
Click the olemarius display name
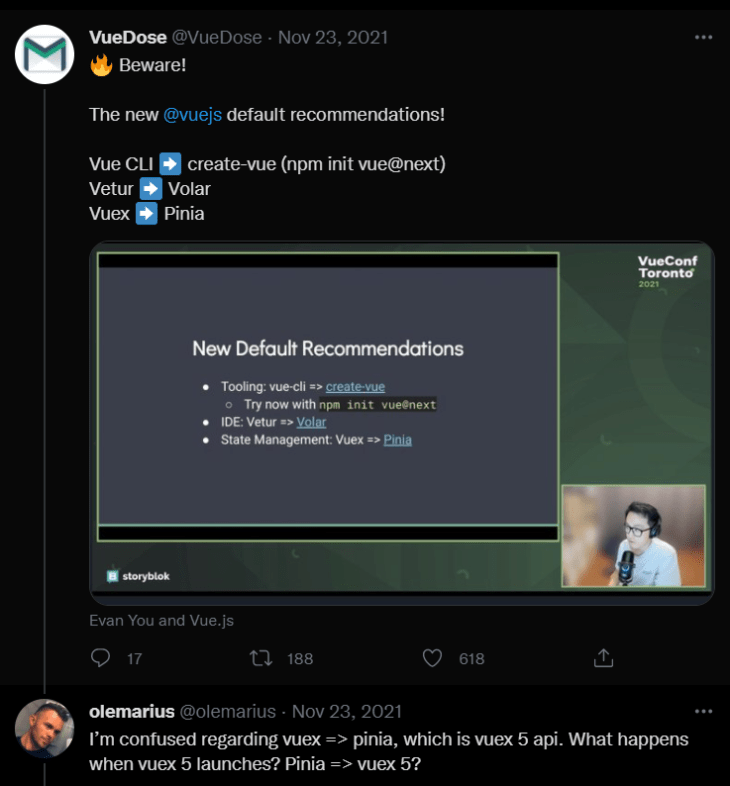pyautogui.click(x=131, y=712)
